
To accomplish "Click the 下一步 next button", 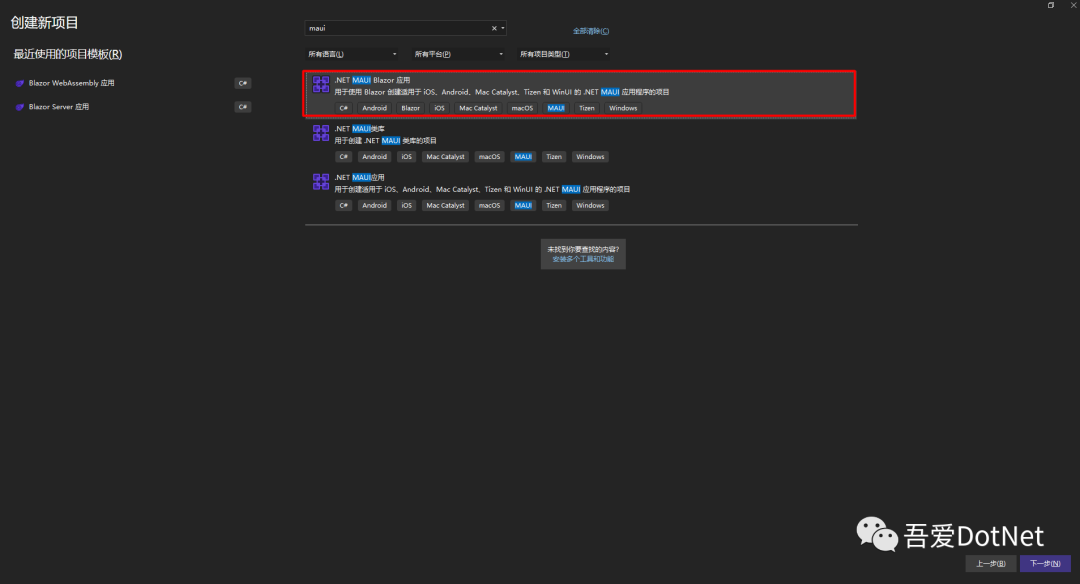I will pyautogui.click(x=1045, y=563).
